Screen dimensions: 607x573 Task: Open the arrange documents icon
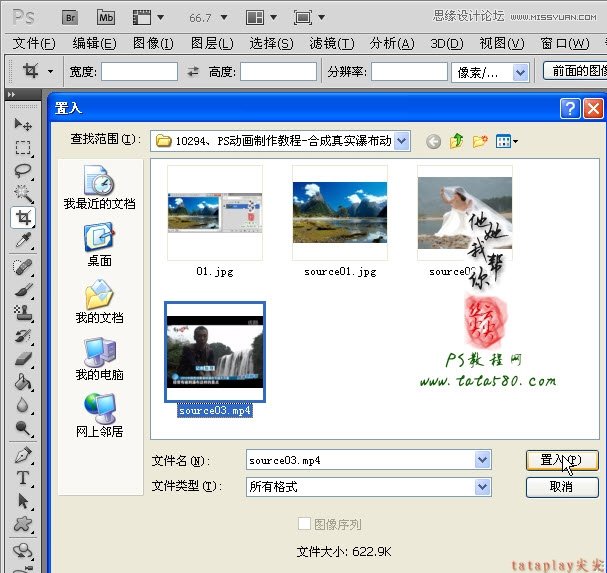(255, 17)
